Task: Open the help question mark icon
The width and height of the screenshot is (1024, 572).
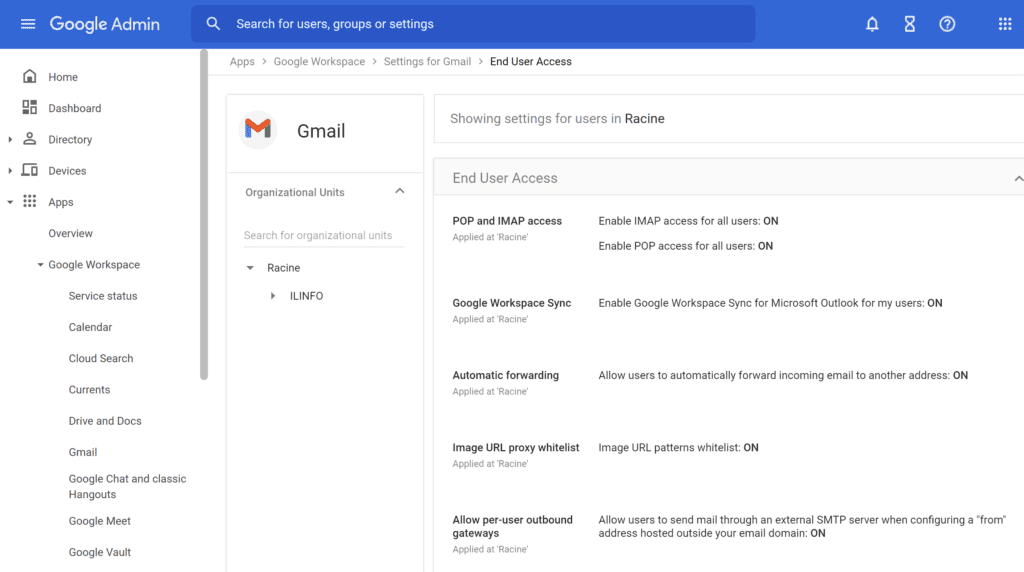Action: 947,24
